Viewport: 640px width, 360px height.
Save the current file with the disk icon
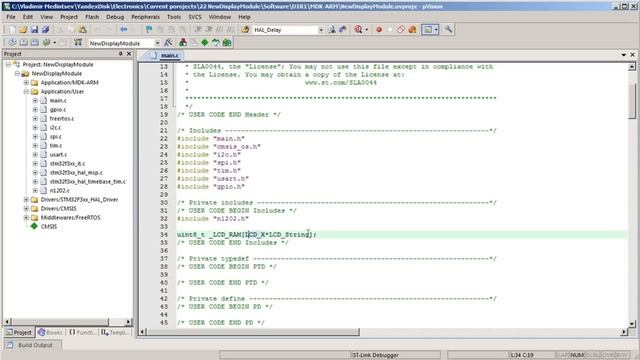click(x=34, y=29)
